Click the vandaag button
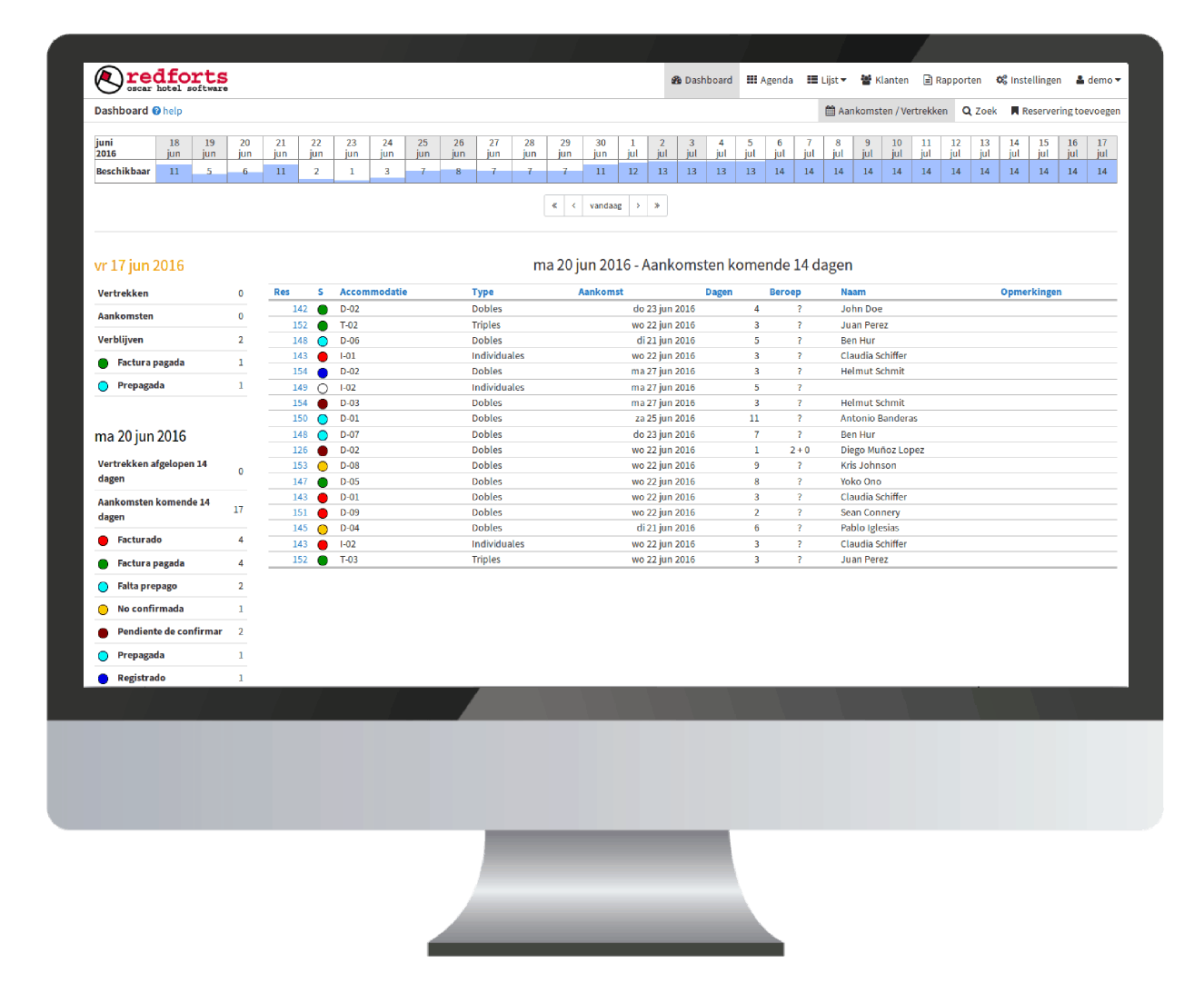Image resolution: width=1204 pixels, height=983 pixels. (606, 205)
